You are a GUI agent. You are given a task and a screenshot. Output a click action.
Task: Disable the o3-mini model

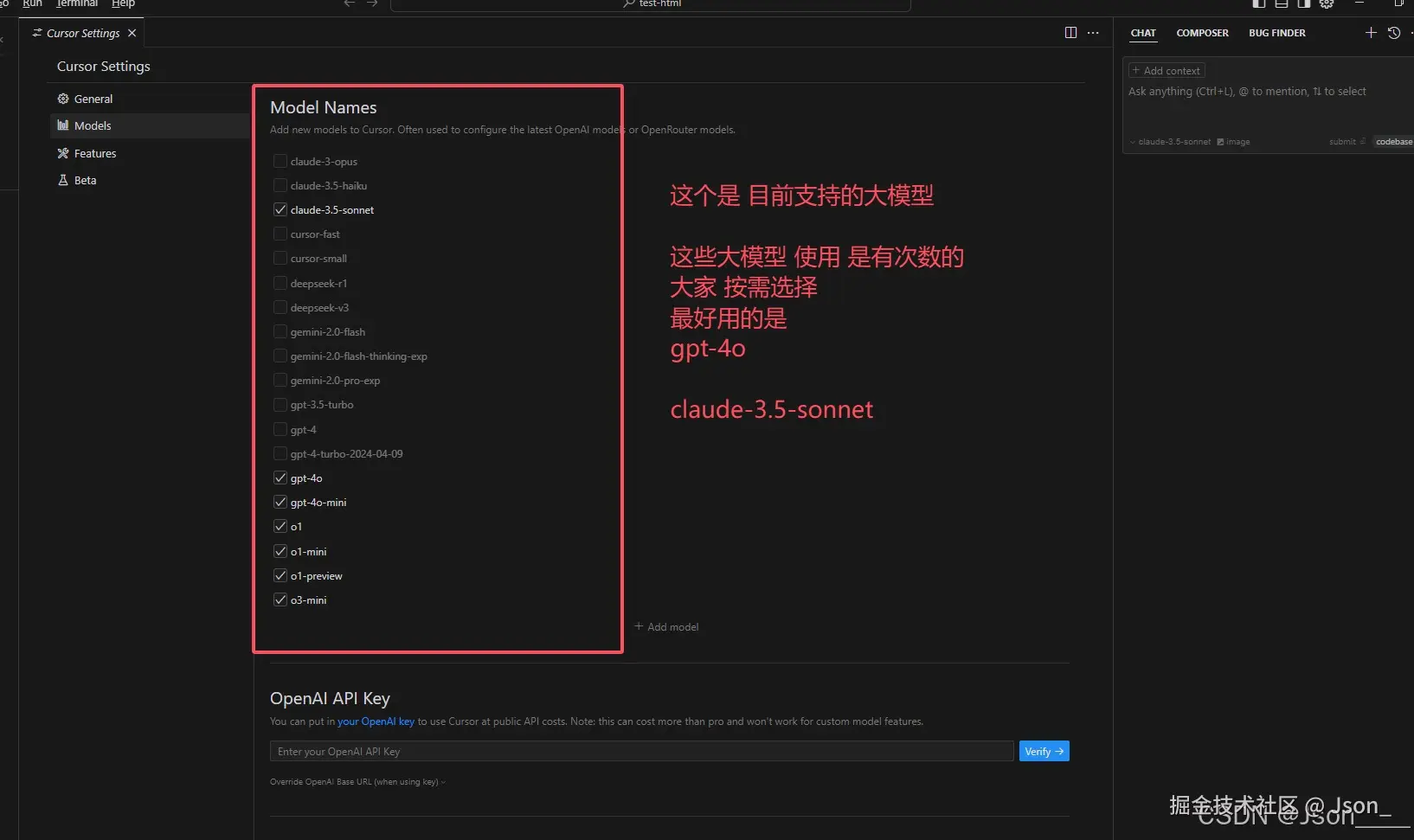click(280, 600)
